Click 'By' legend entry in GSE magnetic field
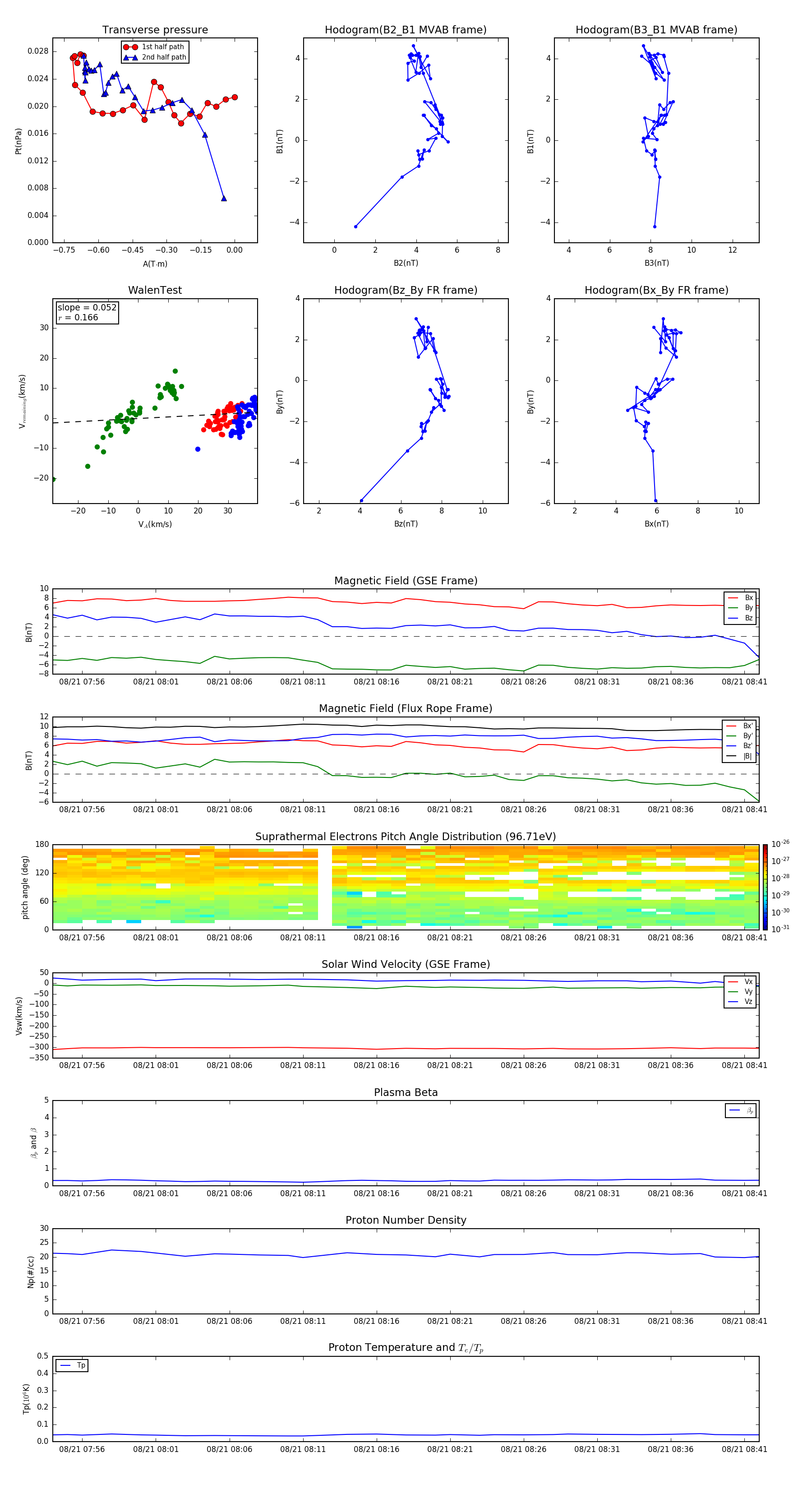 (740, 608)
